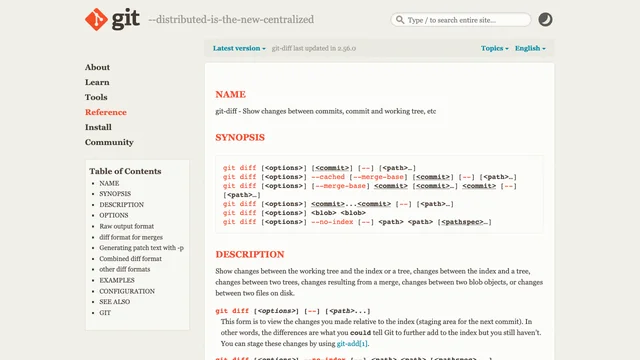Go to the Learn section
The height and width of the screenshot is (360, 640).
[97, 82]
